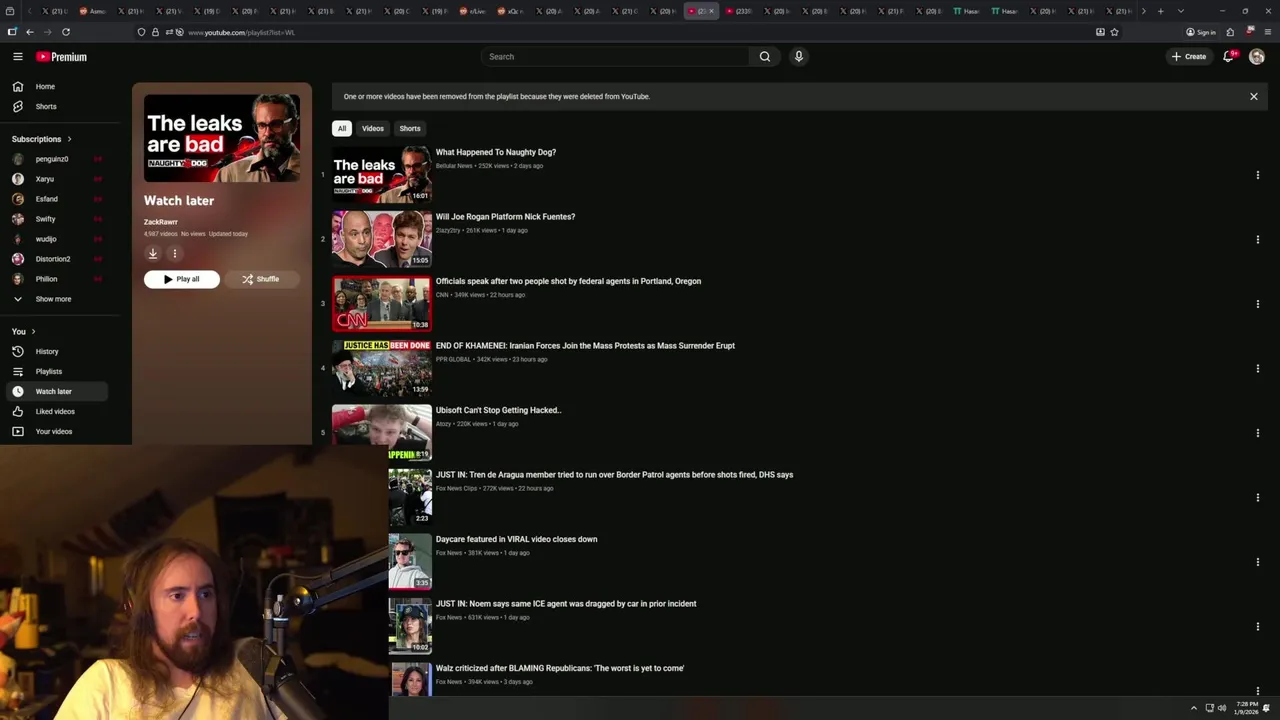Open a new browser tab with plus
This screenshot has height=720, width=1280.
[1160, 11]
